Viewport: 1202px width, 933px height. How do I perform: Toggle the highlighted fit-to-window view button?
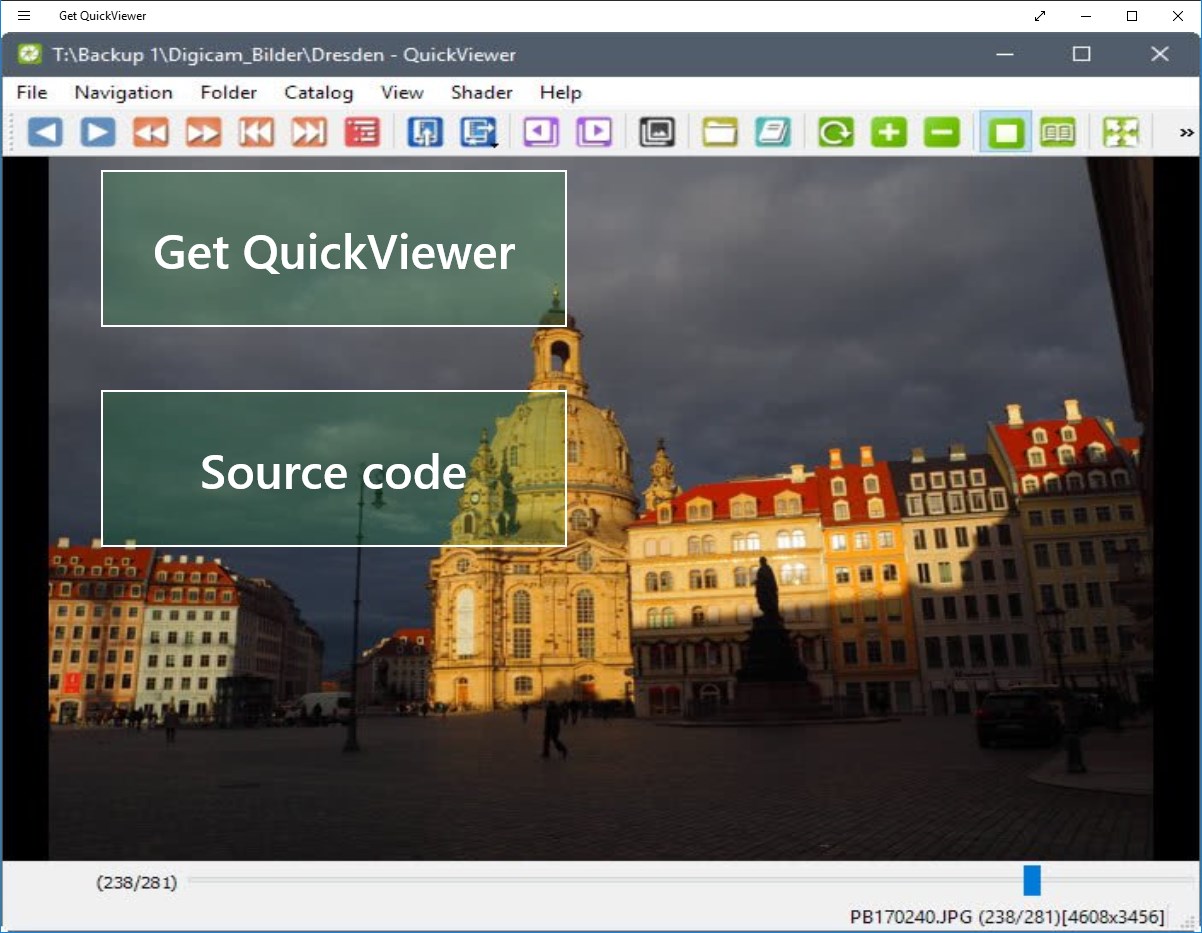[x=1006, y=132]
